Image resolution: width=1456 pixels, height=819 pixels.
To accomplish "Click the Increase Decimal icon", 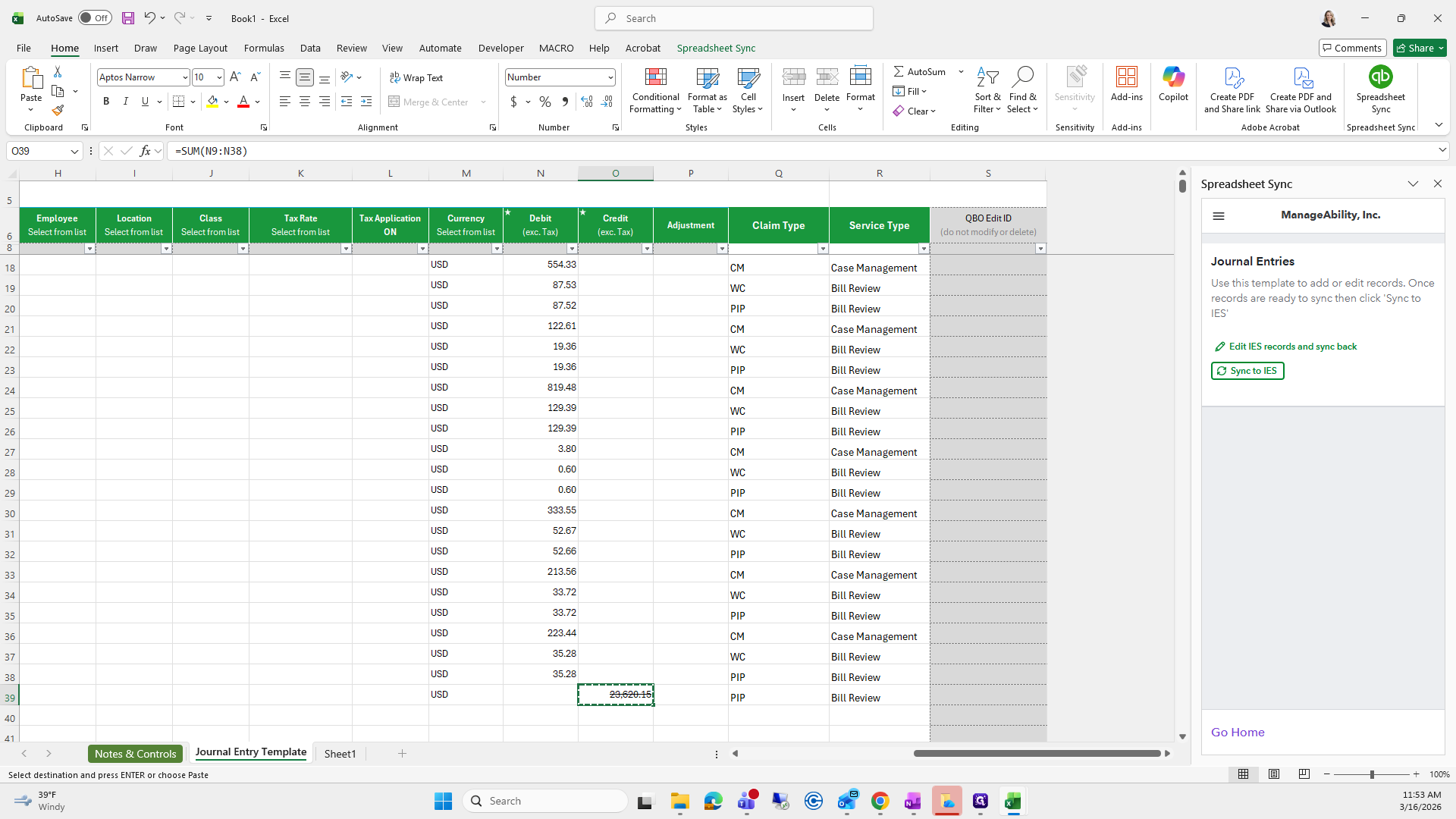I will pyautogui.click(x=587, y=102).
